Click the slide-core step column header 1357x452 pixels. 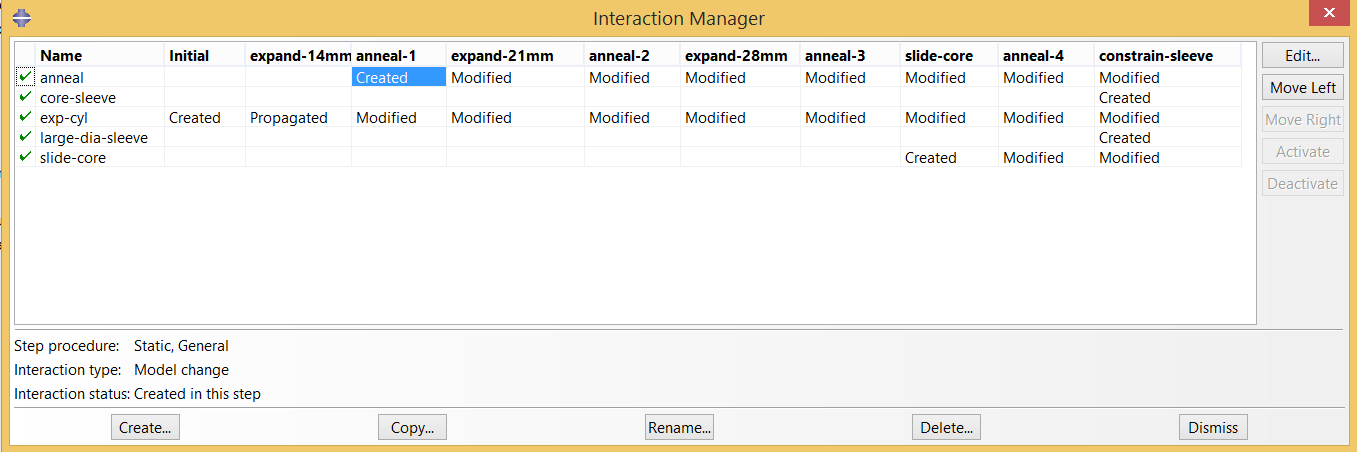tap(937, 55)
